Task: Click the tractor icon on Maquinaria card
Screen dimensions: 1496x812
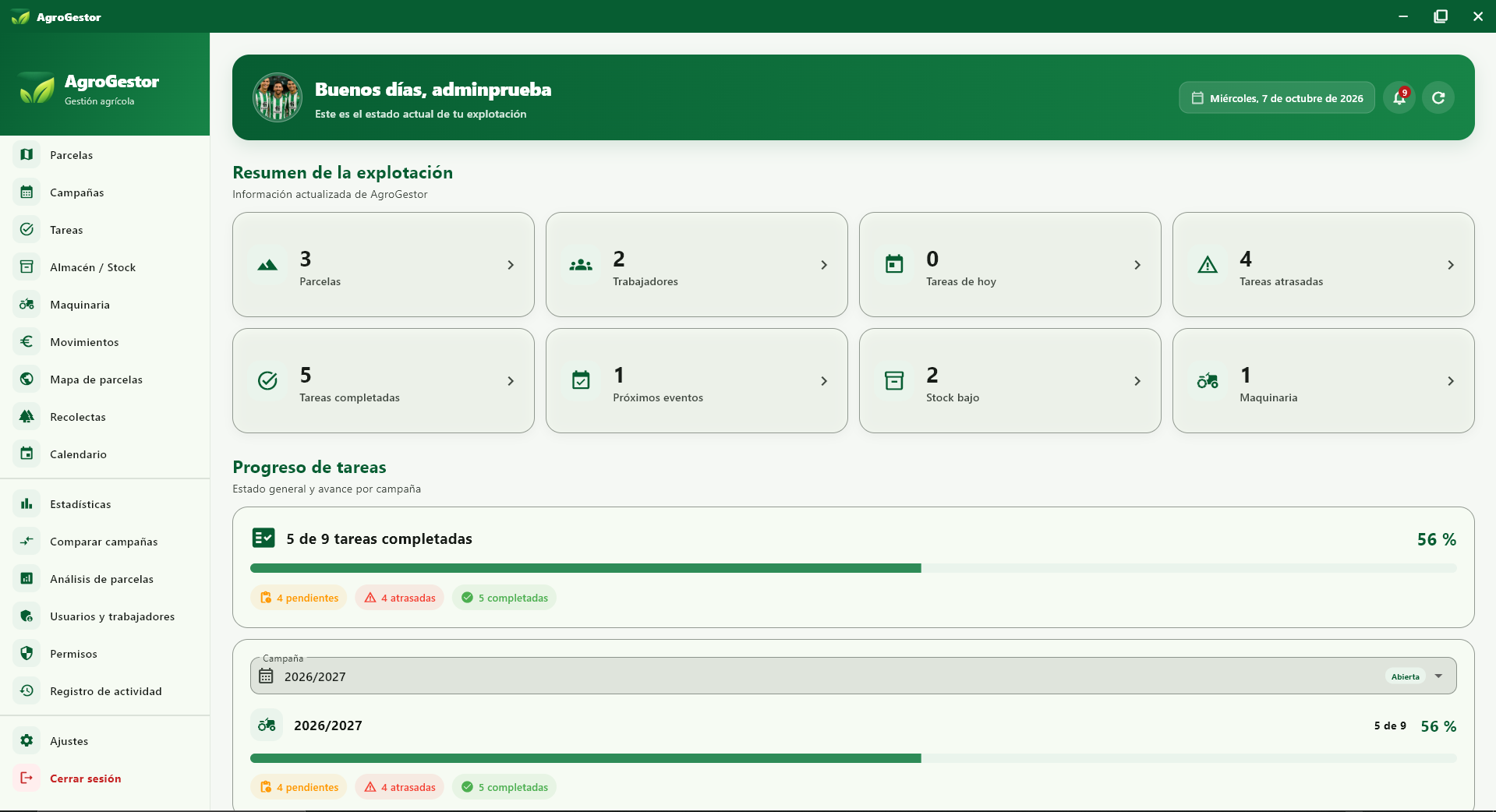Action: [1208, 381]
